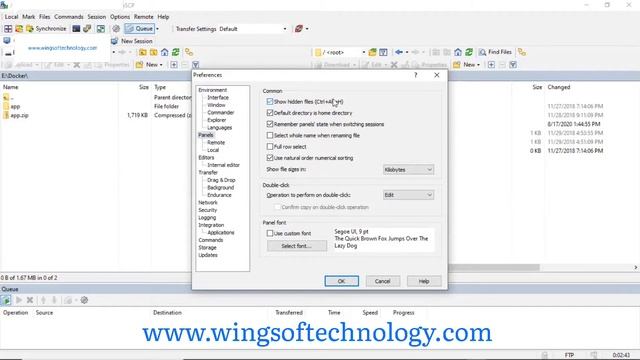
Task: Click the New Session icon
Action: [x=115, y=41]
